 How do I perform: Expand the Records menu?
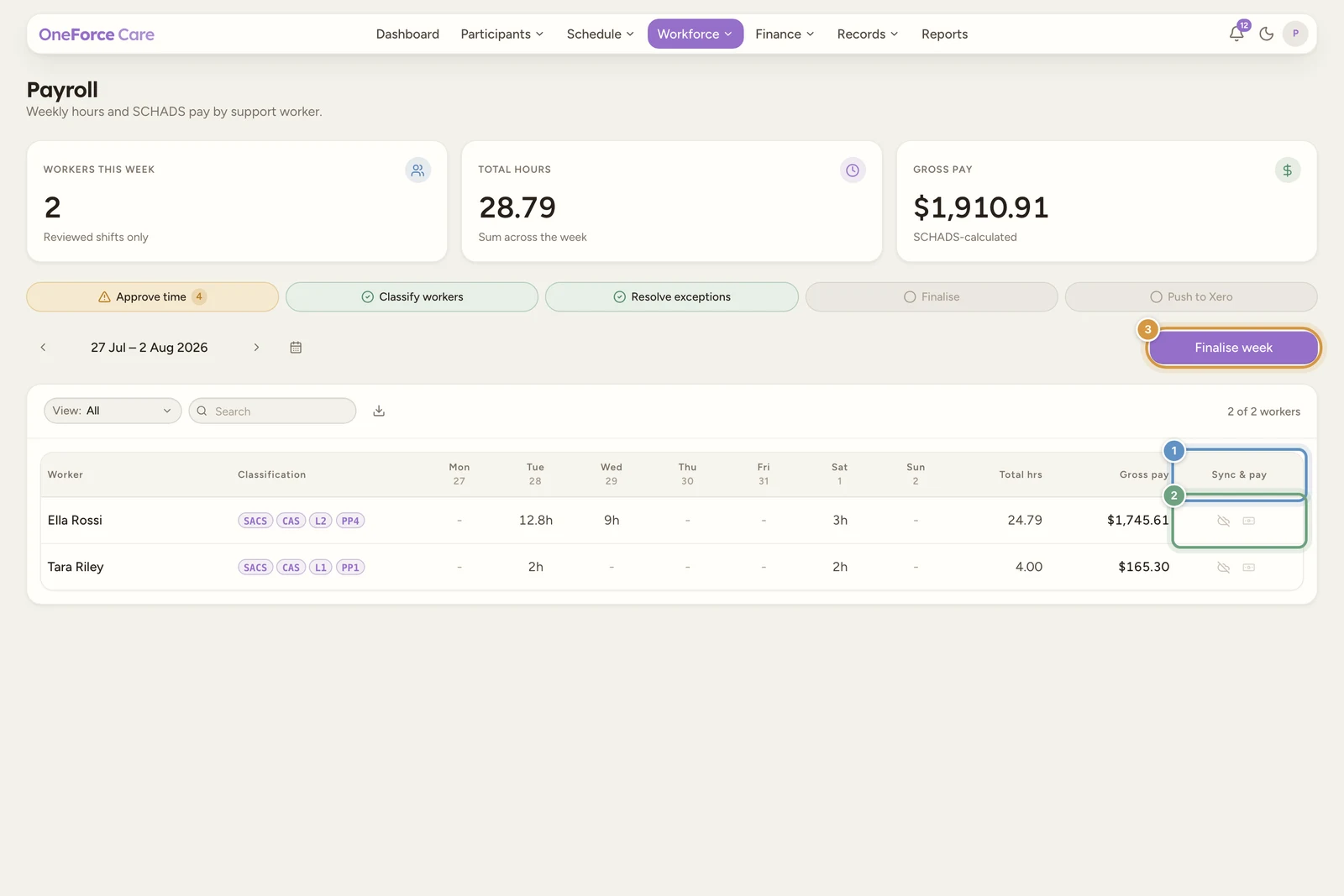pyautogui.click(x=868, y=34)
